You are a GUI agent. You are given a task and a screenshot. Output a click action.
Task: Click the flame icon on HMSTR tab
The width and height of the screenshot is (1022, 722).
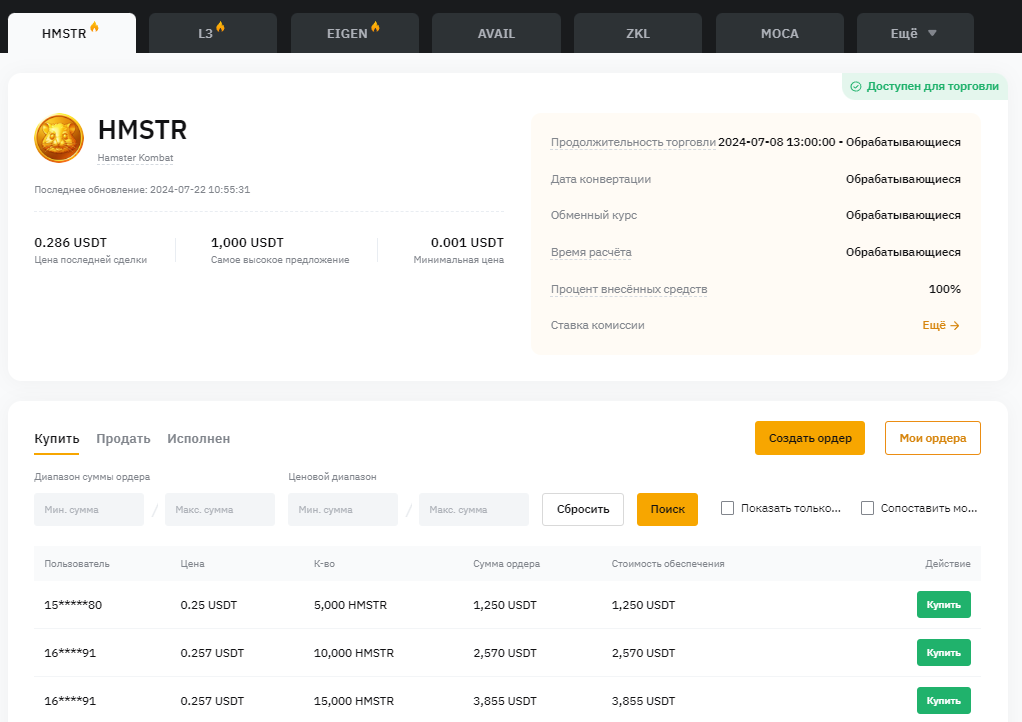point(94,27)
